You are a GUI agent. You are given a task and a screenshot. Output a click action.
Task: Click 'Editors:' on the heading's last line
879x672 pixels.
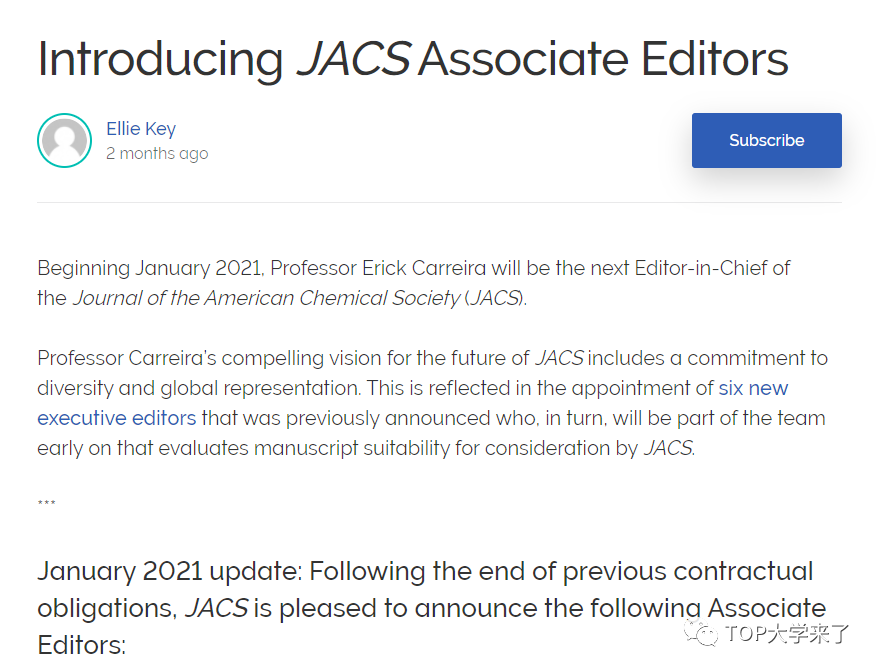click(x=81, y=645)
